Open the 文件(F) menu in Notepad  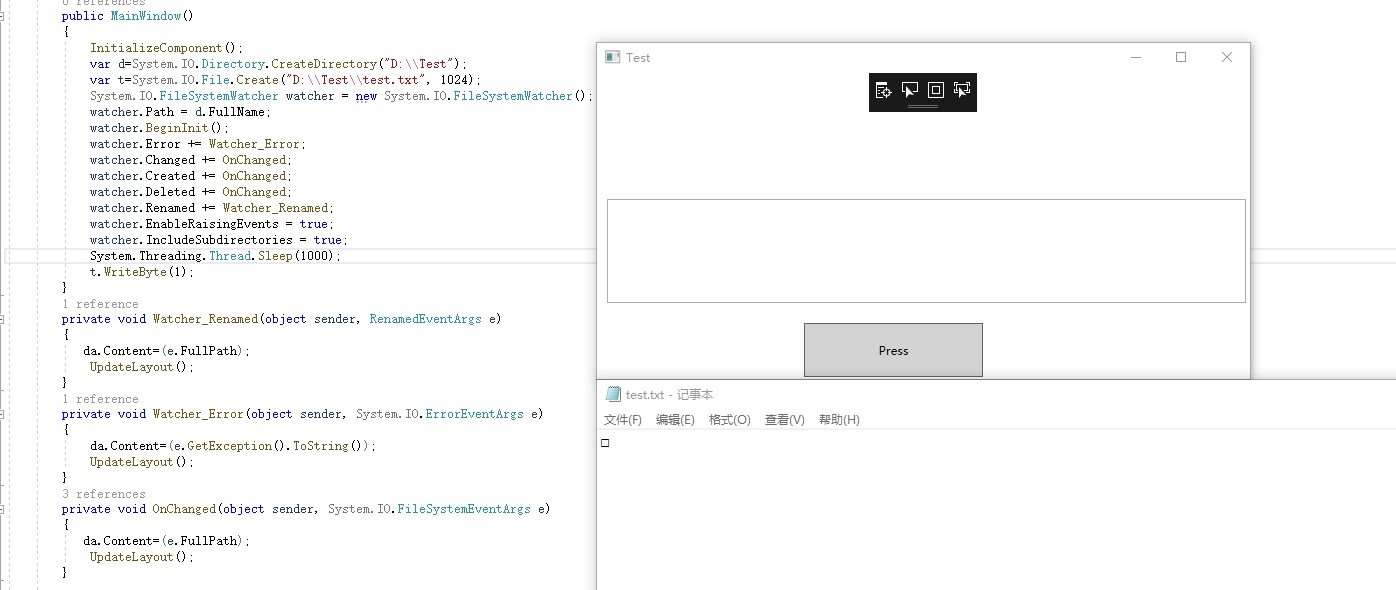tap(623, 420)
